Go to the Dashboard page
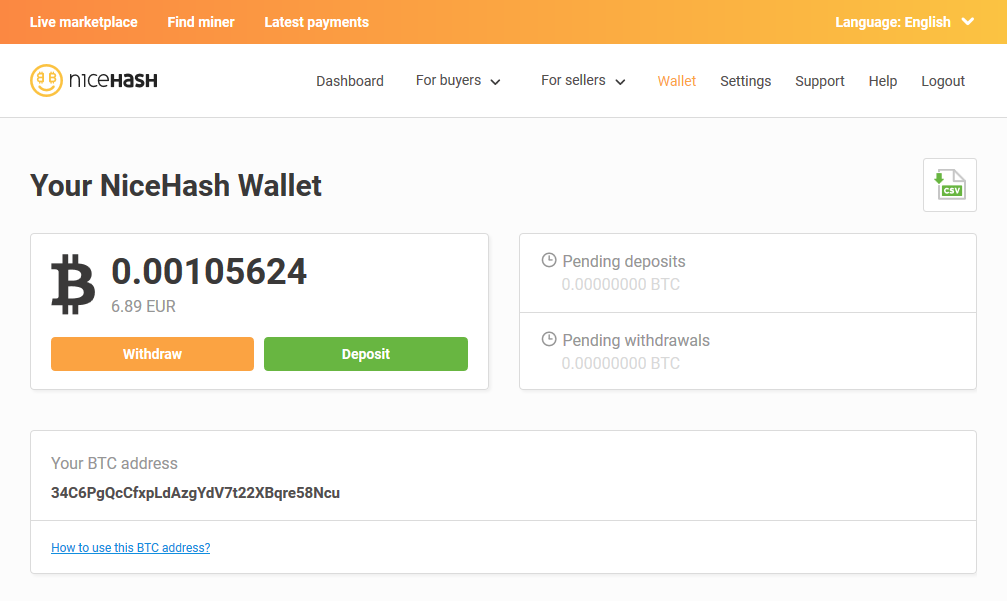The height and width of the screenshot is (601, 1007). 349,81
